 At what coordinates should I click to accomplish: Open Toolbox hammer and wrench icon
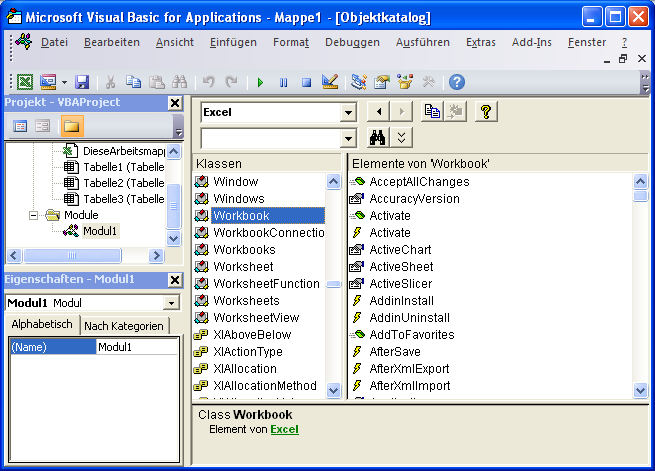[x=428, y=82]
